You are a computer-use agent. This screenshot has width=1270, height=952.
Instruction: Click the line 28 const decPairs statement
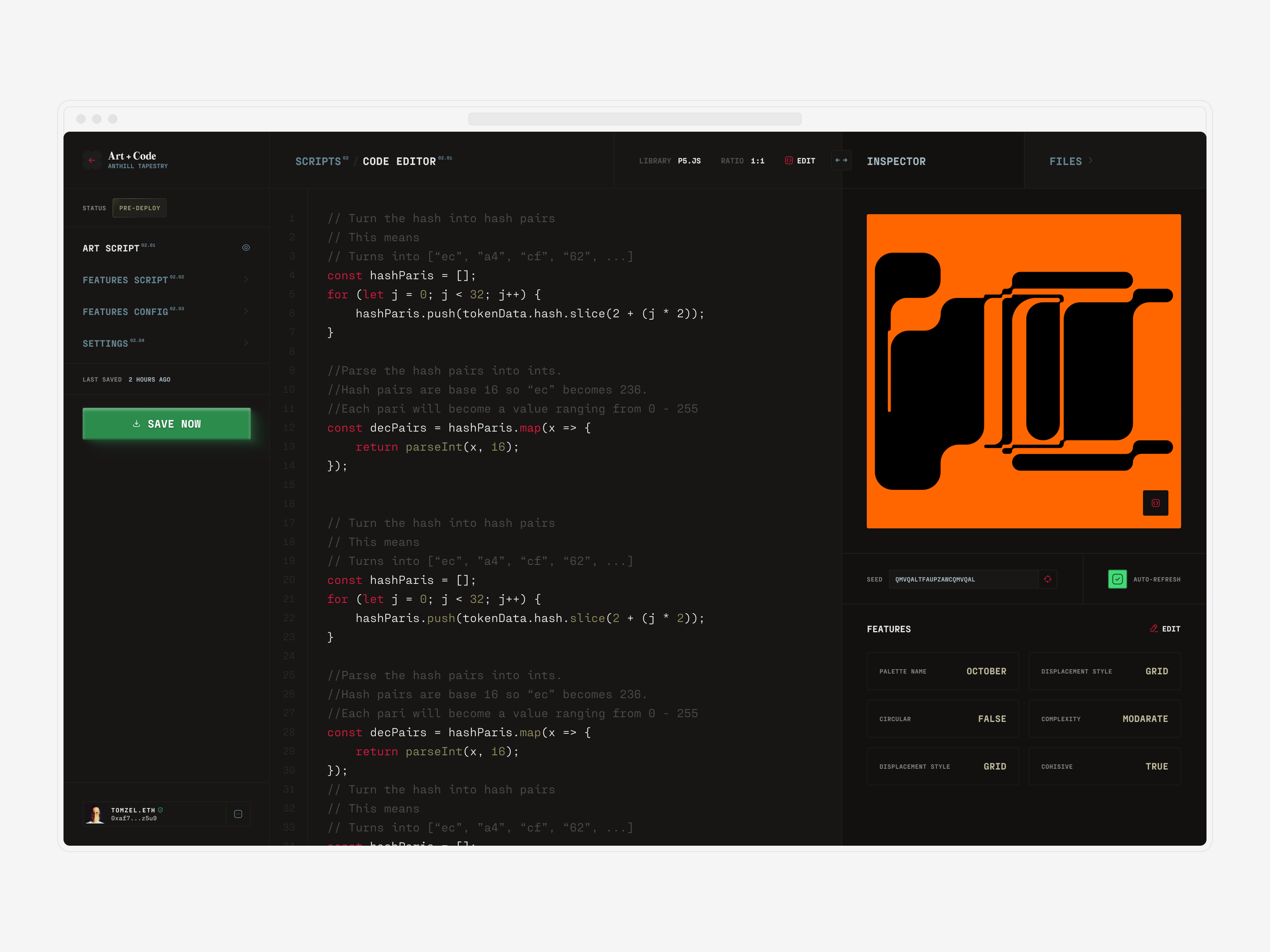coord(459,732)
